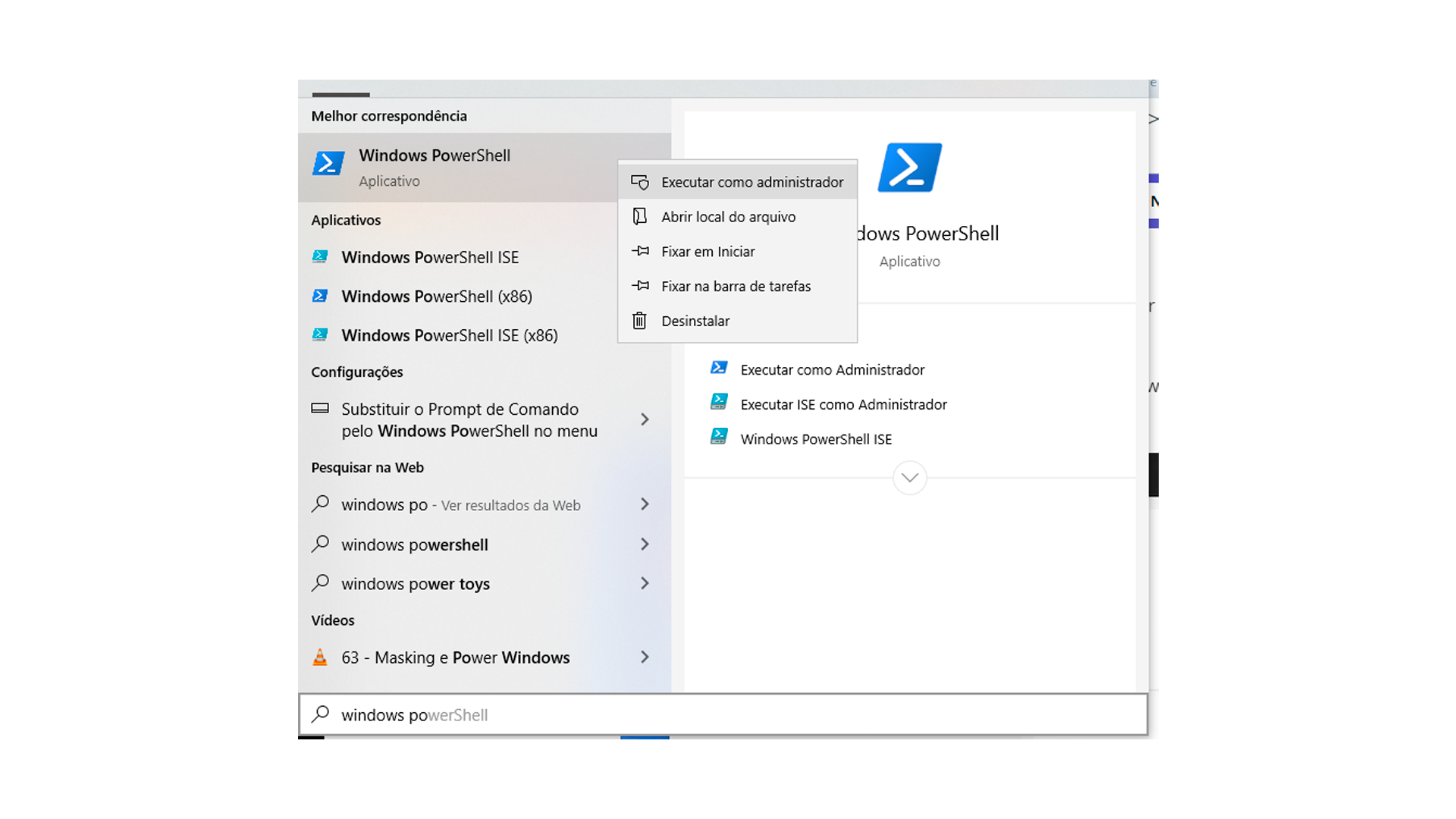Image resolution: width=1456 pixels, height=819 pixels.
Task: Click the icon next to Executar como Administrador
Action: 719,368
